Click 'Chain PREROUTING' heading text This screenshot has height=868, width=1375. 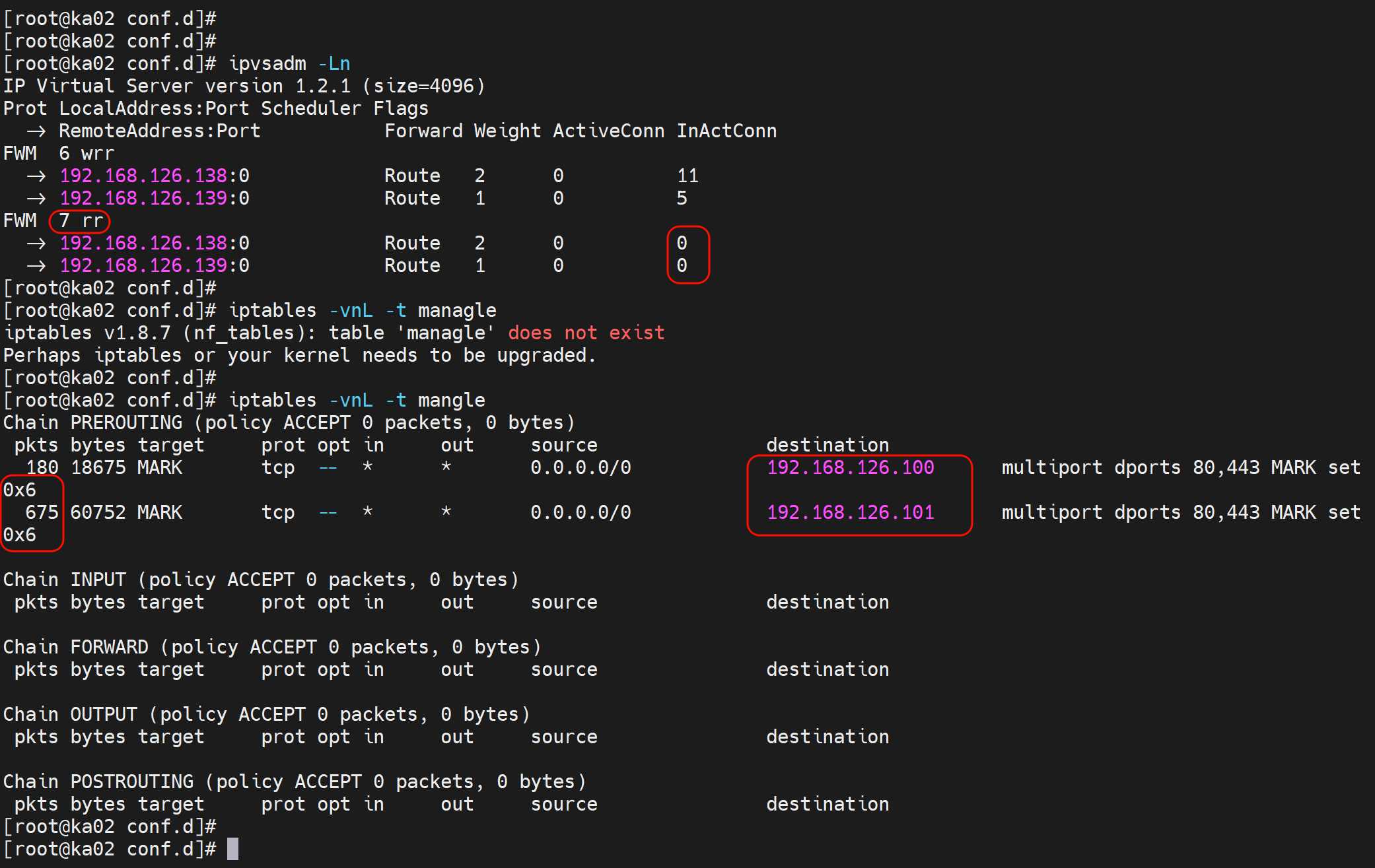click(92, 422)
